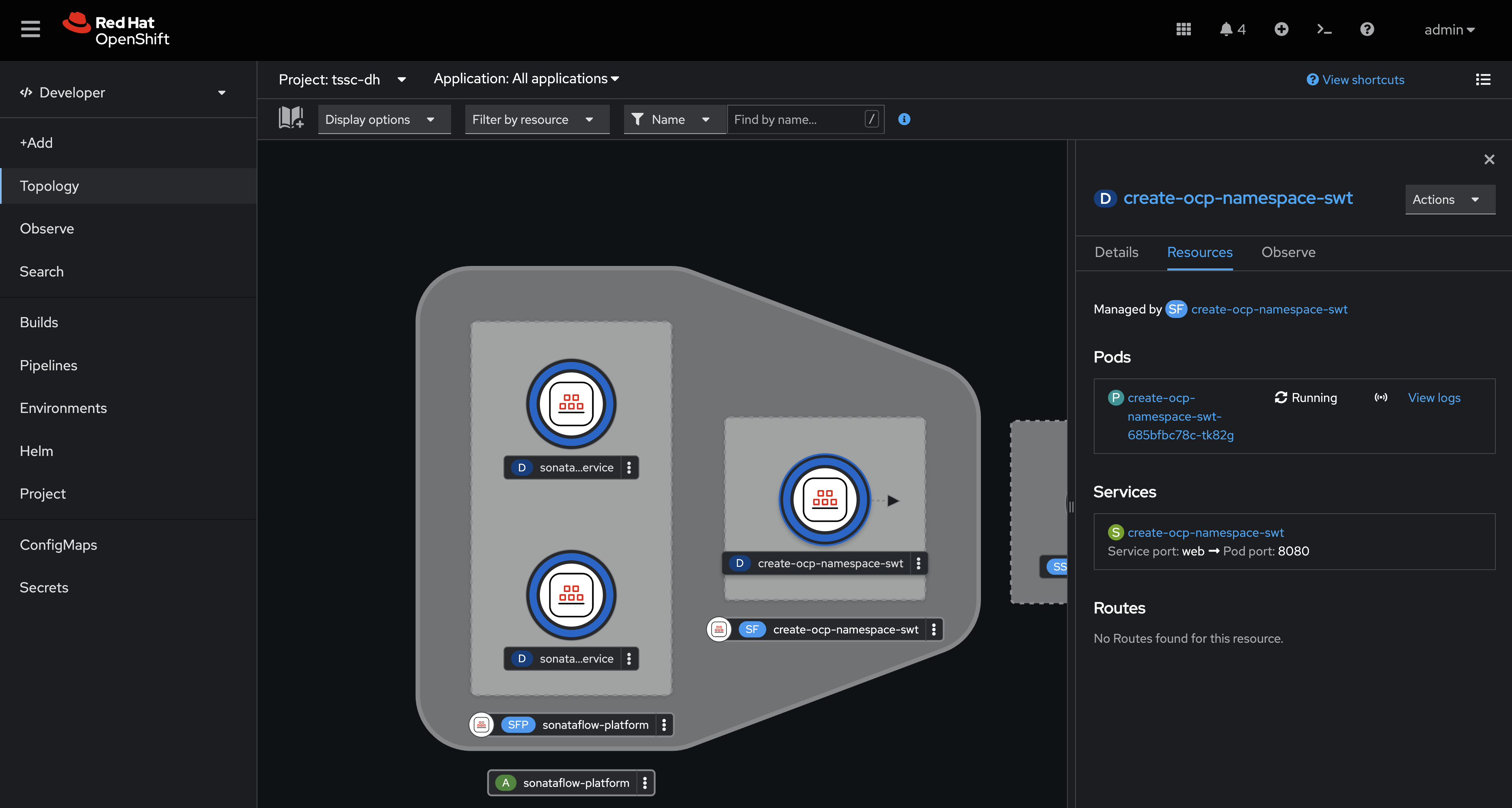Open the help question mark icon
1512x808 pixels.
1367,29
